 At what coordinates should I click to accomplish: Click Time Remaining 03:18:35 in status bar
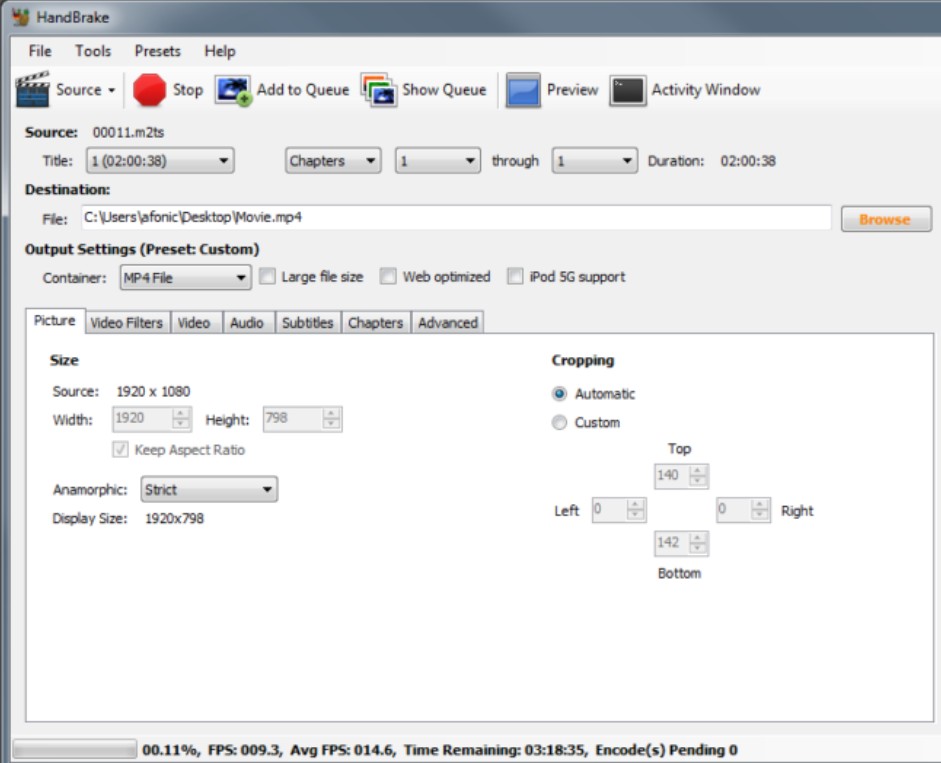(495, 750)
